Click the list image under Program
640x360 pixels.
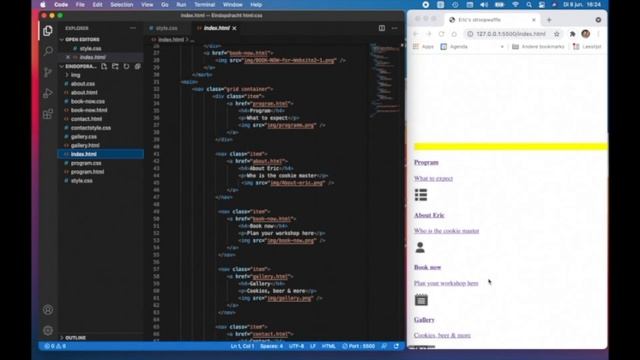[x=421, y=195]
